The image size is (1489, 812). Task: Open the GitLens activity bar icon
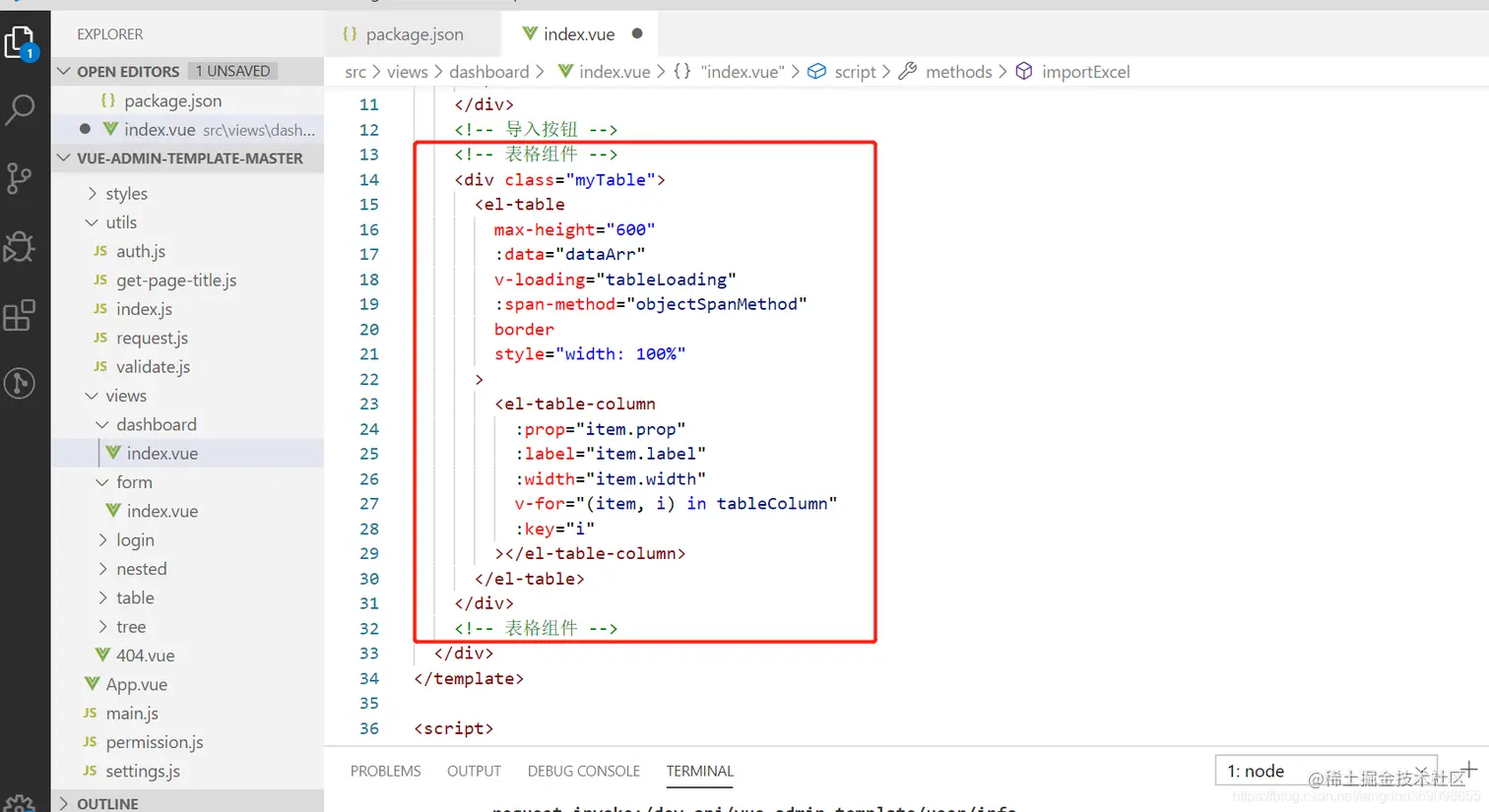pos(20,383)
